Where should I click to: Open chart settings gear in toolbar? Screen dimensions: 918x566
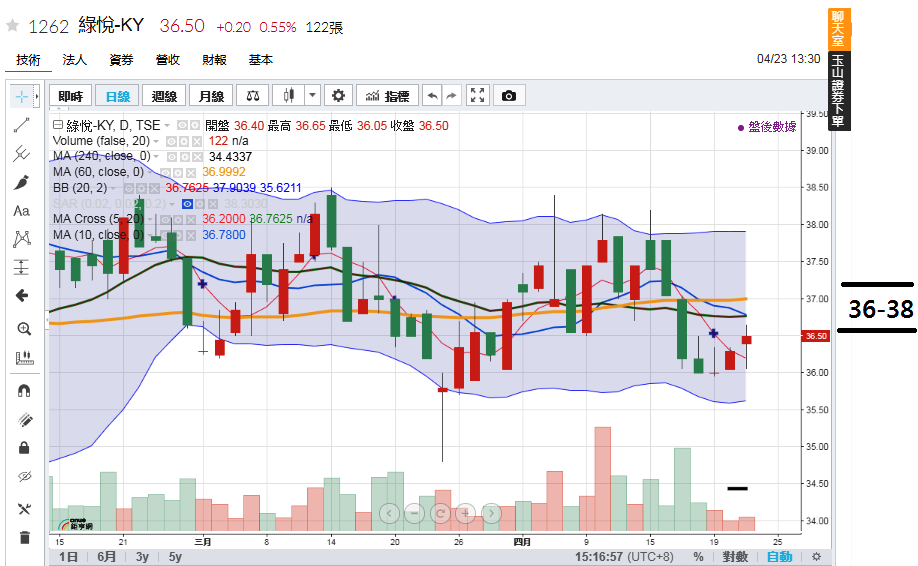(338, 96)
